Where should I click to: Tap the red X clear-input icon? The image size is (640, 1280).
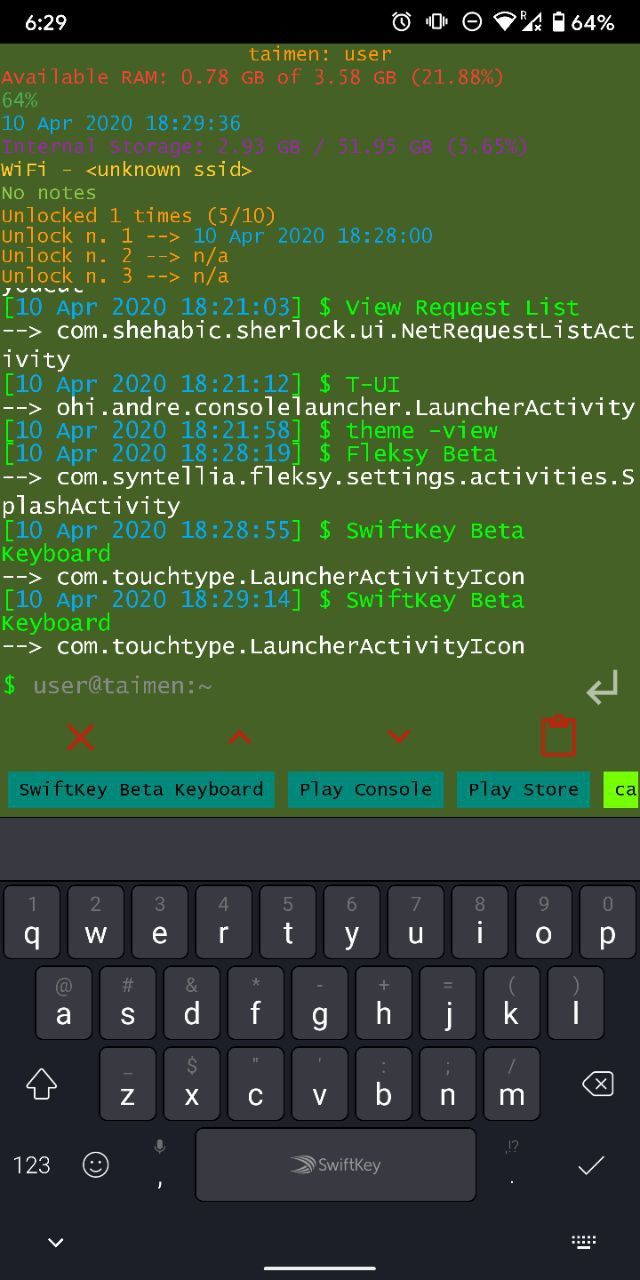[x=80, y=737]
